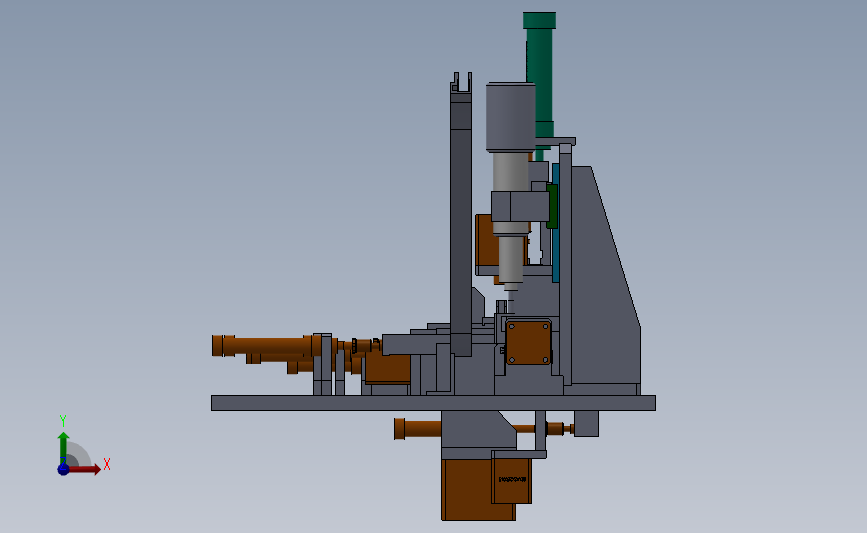Select the gray clamp block around the spindle

(520, 206)
